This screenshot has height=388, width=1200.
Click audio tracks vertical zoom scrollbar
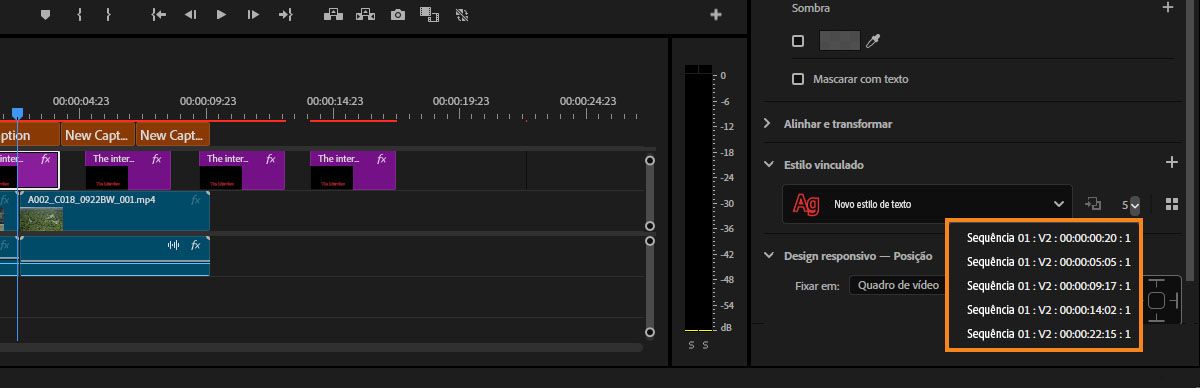point(650,287)
